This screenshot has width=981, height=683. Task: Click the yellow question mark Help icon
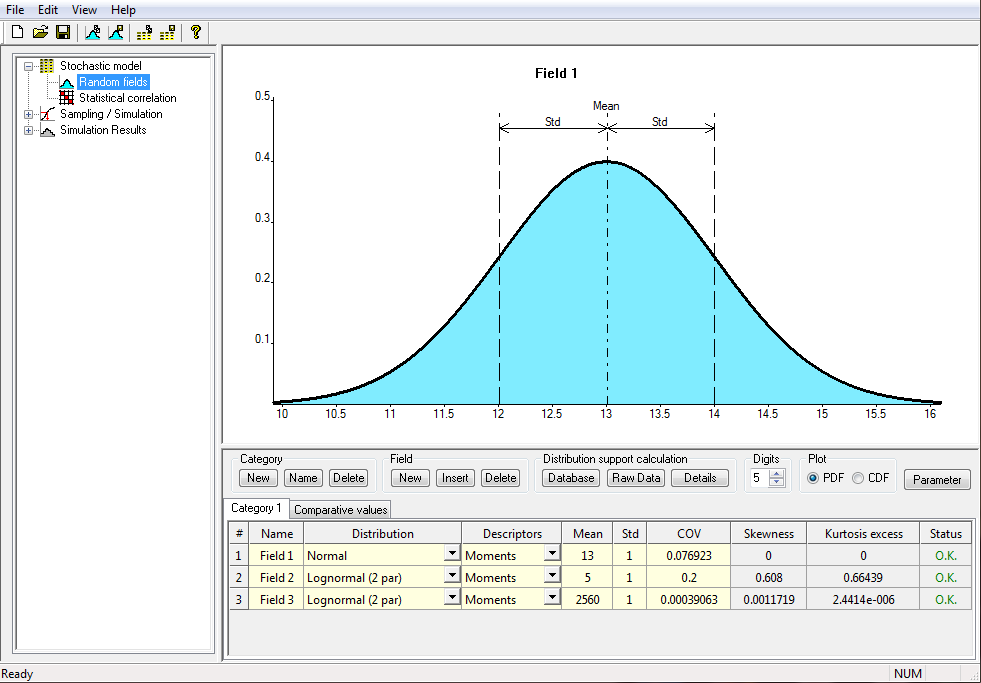pyautogui.click(x=196, y=33)
